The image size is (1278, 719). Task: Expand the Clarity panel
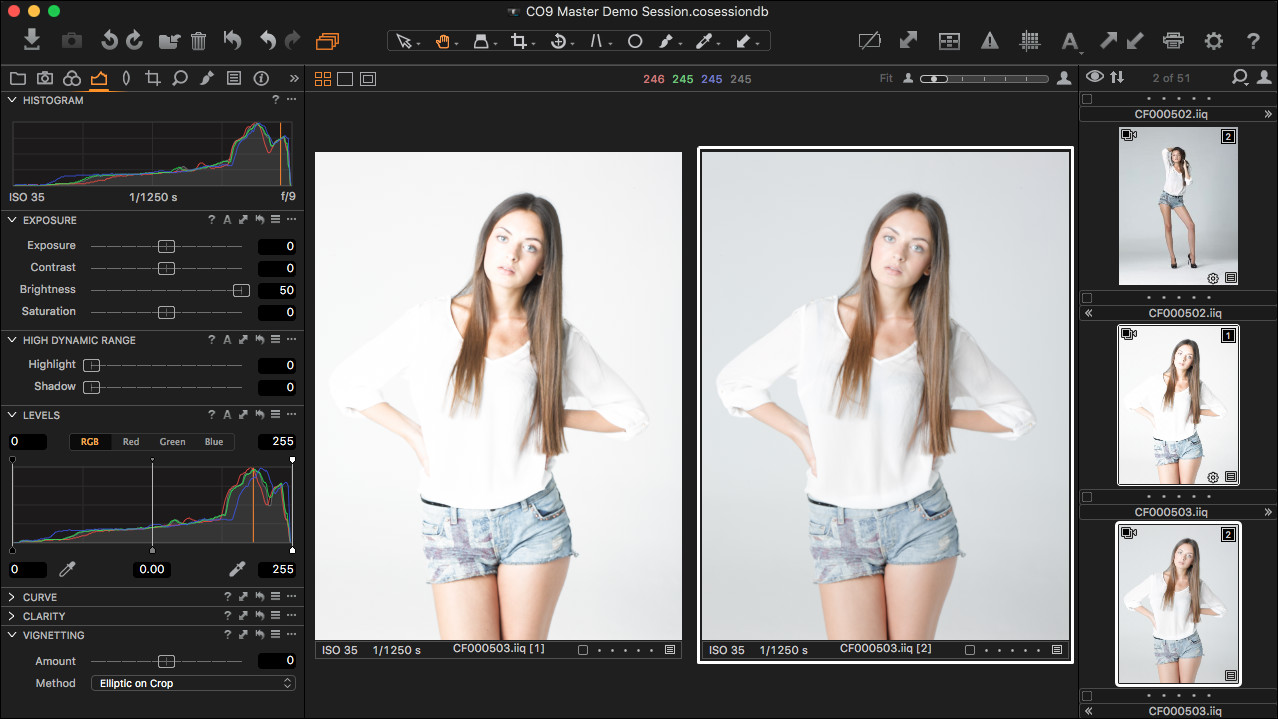12,616
